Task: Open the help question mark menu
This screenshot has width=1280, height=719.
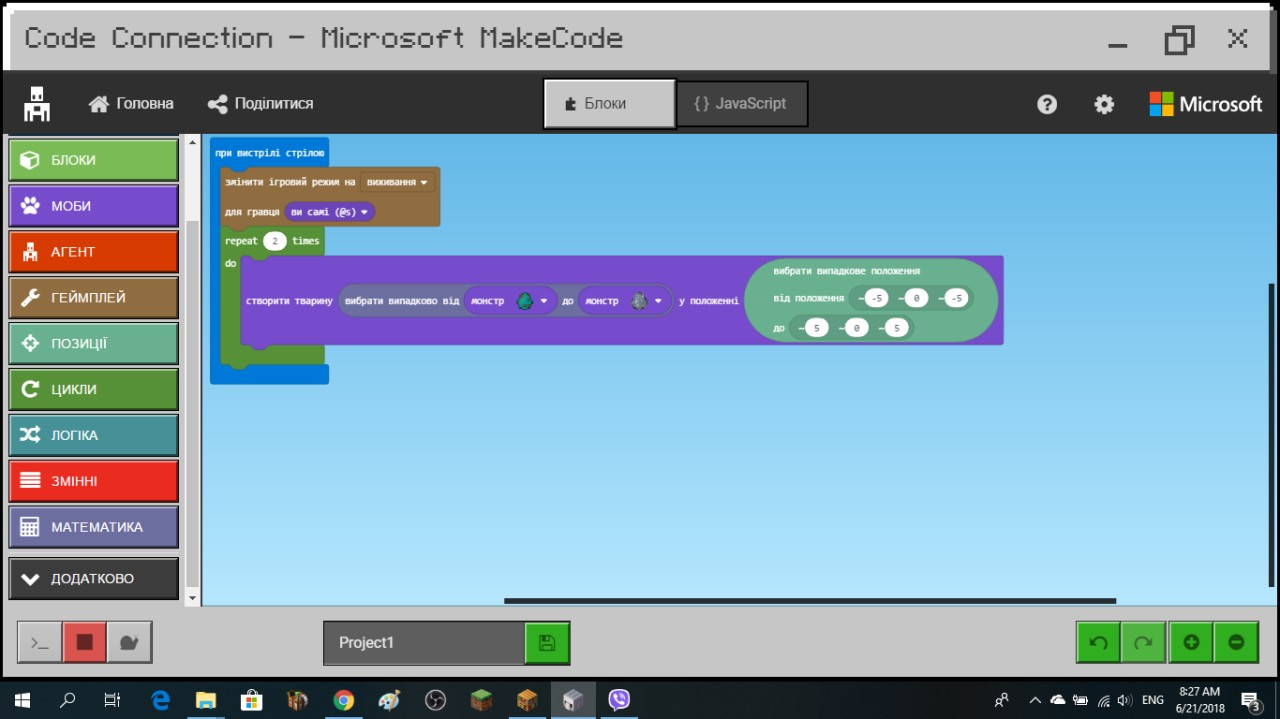Action: pyautogui.click(x=1047, y=104)
